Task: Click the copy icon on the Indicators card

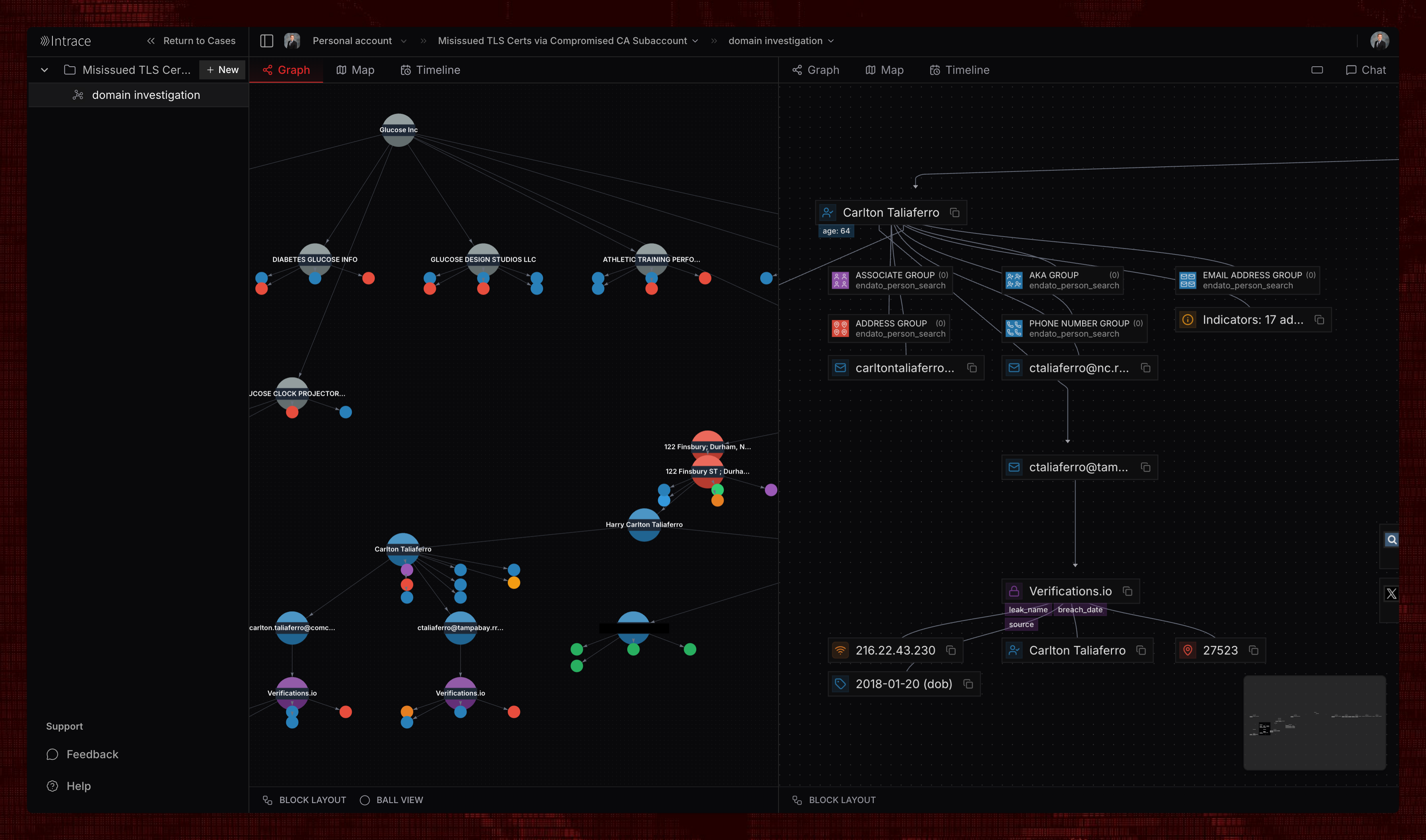Action: click(x=1320, y=319)
